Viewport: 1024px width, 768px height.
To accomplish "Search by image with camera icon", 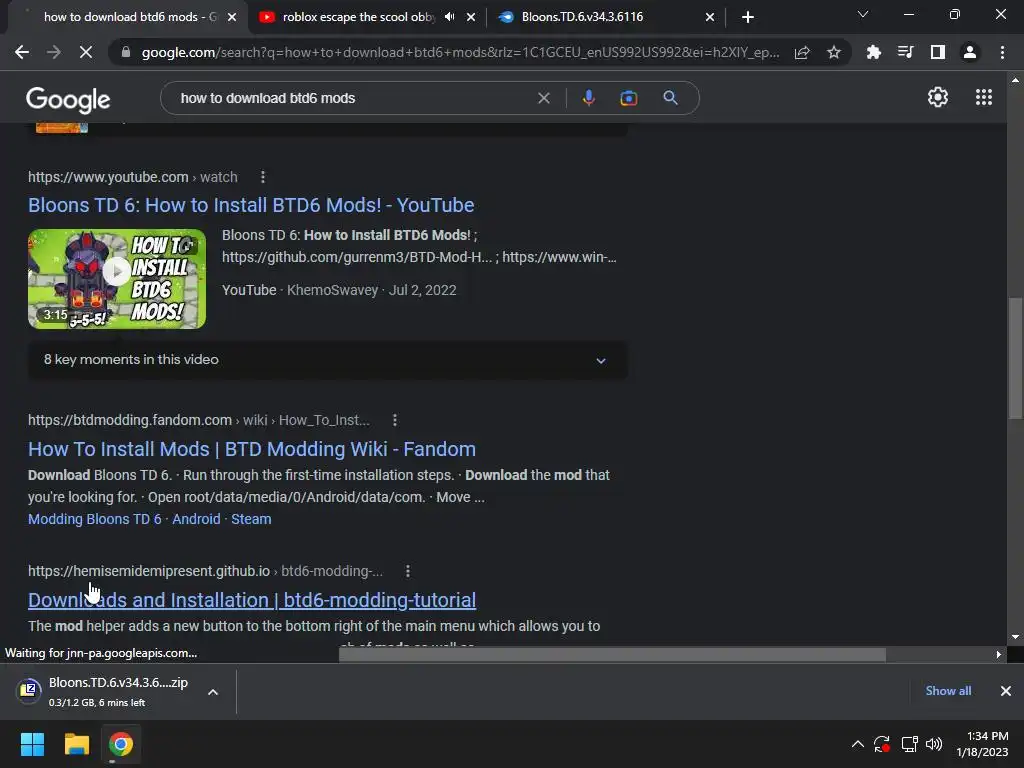I will point(628,98).
